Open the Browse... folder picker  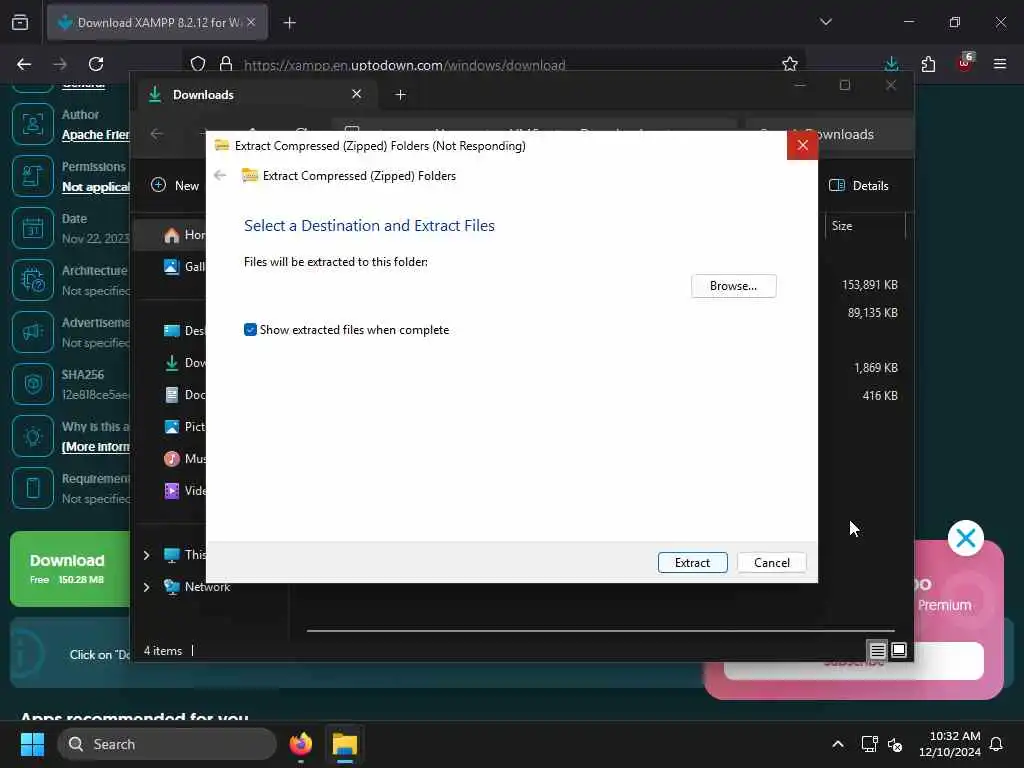click(x=733, y=286)
